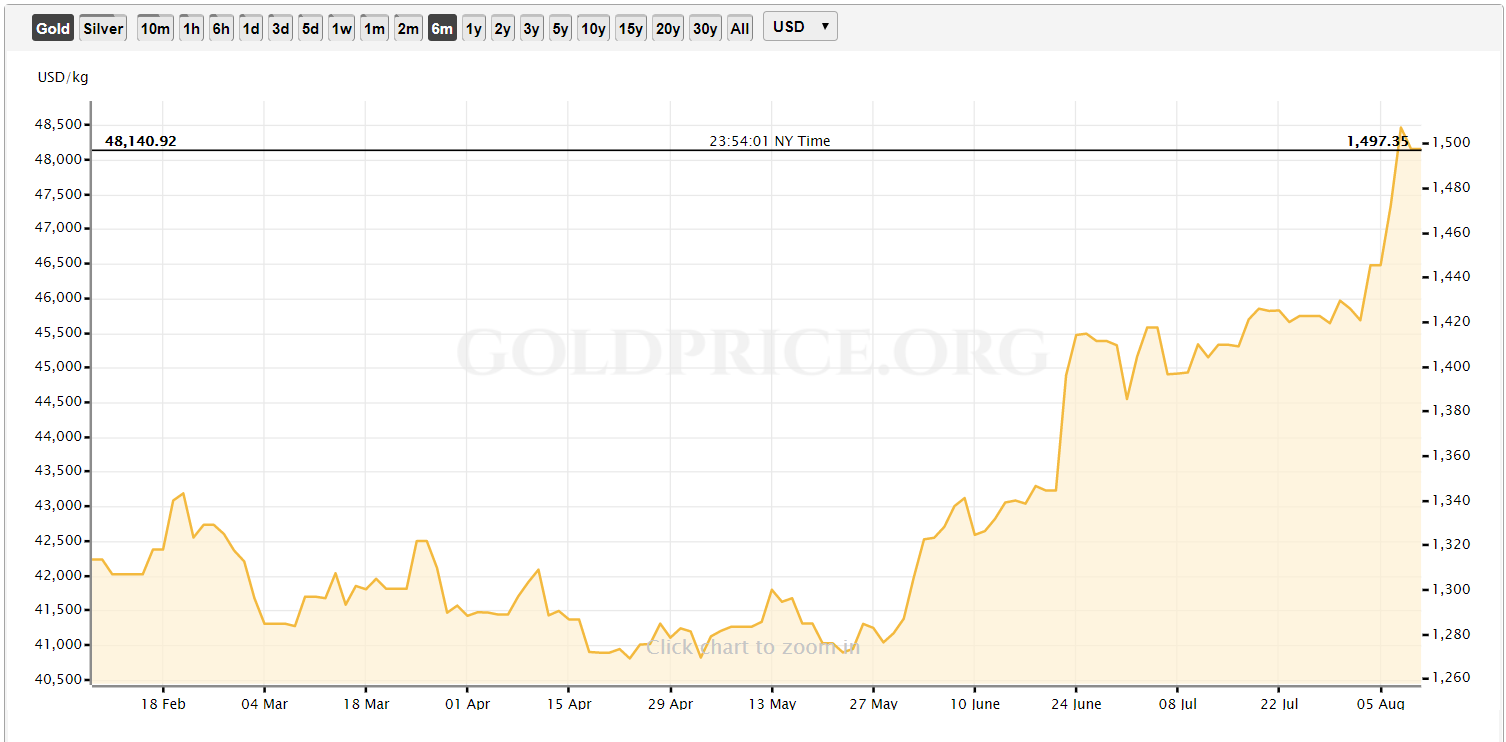Select the 3d time range
This screenshot has width=1506, height=742.
[281, 28]
